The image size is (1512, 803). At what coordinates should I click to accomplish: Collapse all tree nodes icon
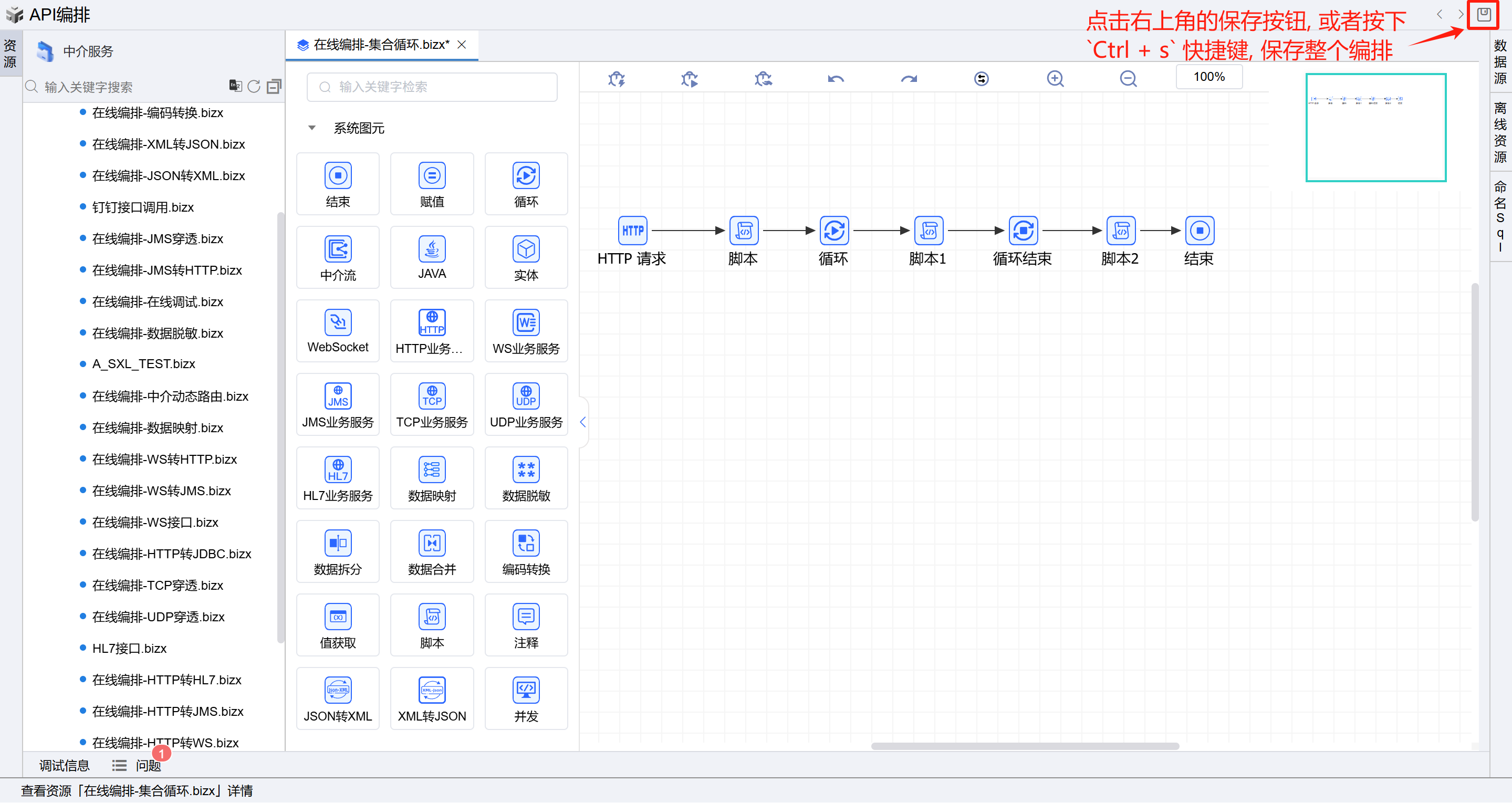pyautogui.click(x=274, y=86)
